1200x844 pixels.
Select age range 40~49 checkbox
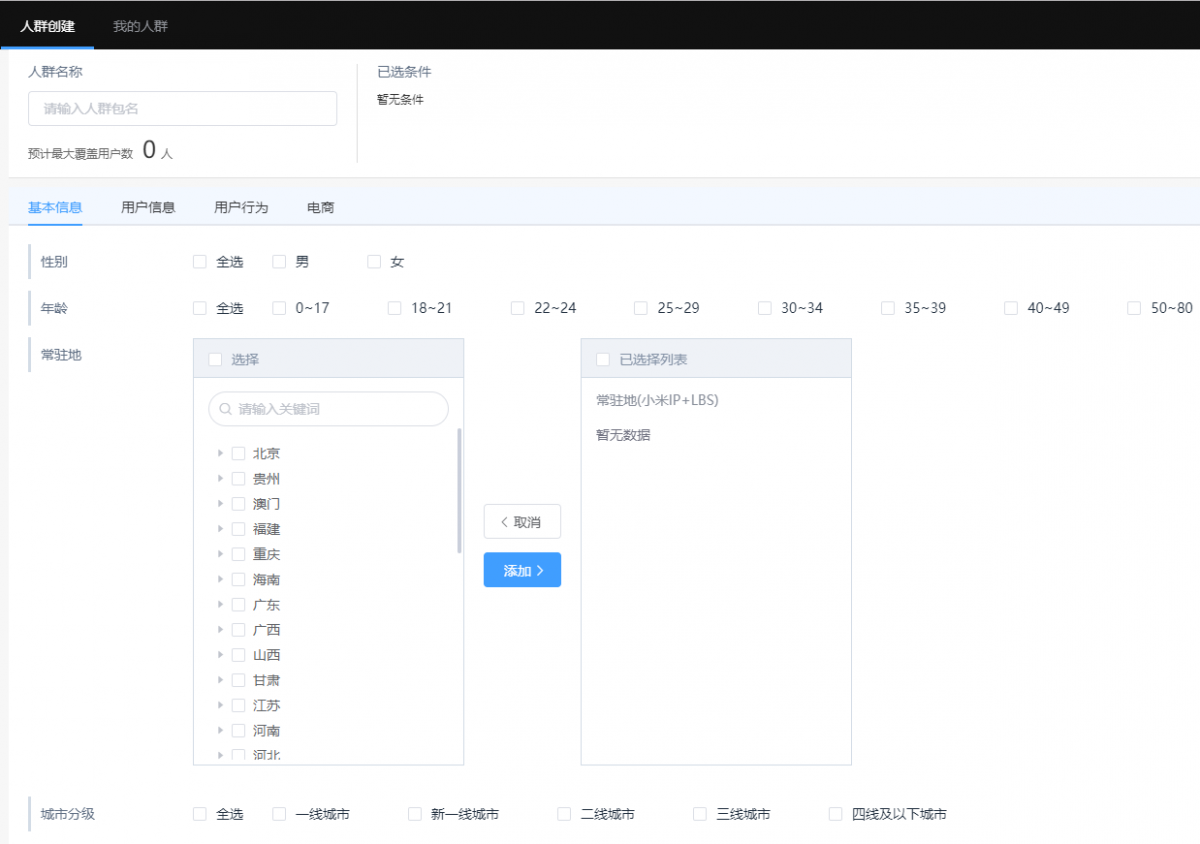[x=1011, y=308]
